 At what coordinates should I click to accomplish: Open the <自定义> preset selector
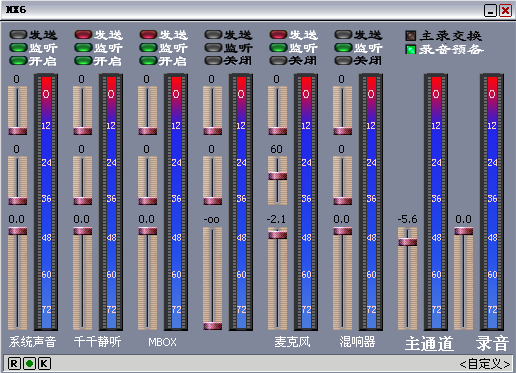point(485,364)
